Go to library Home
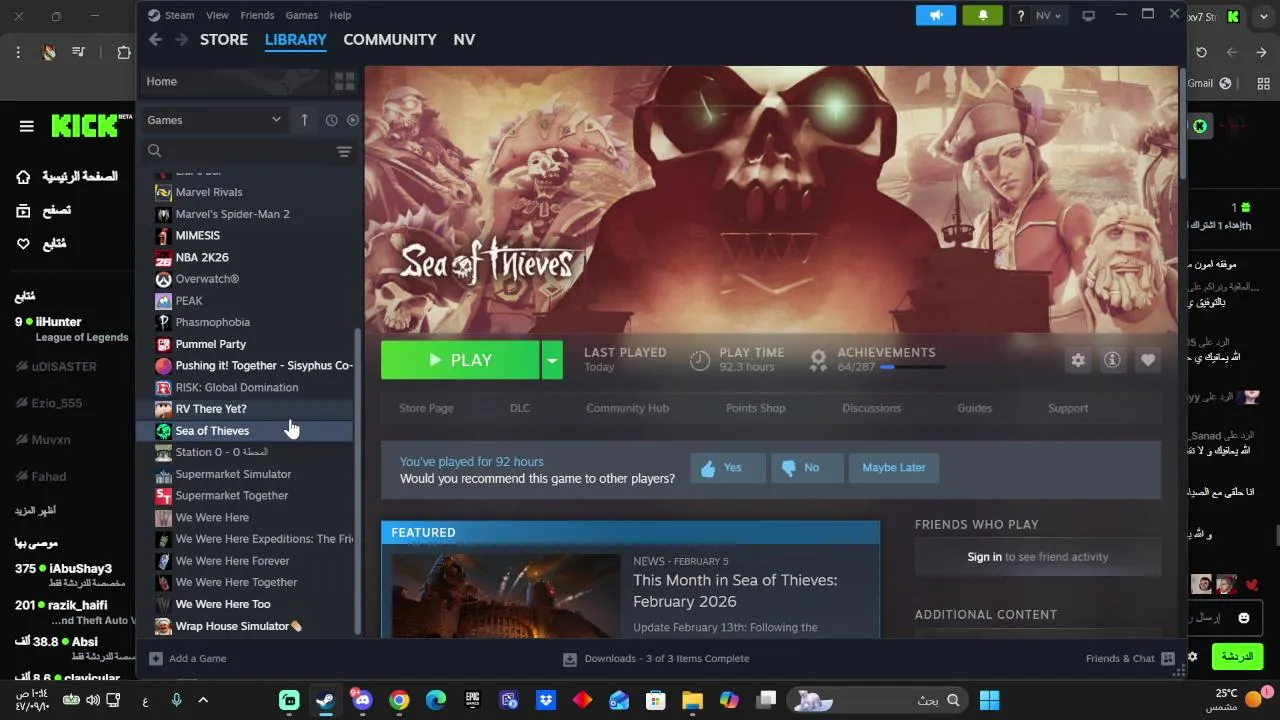Screen dimensions: 1280x720 [x=233, y=81]
